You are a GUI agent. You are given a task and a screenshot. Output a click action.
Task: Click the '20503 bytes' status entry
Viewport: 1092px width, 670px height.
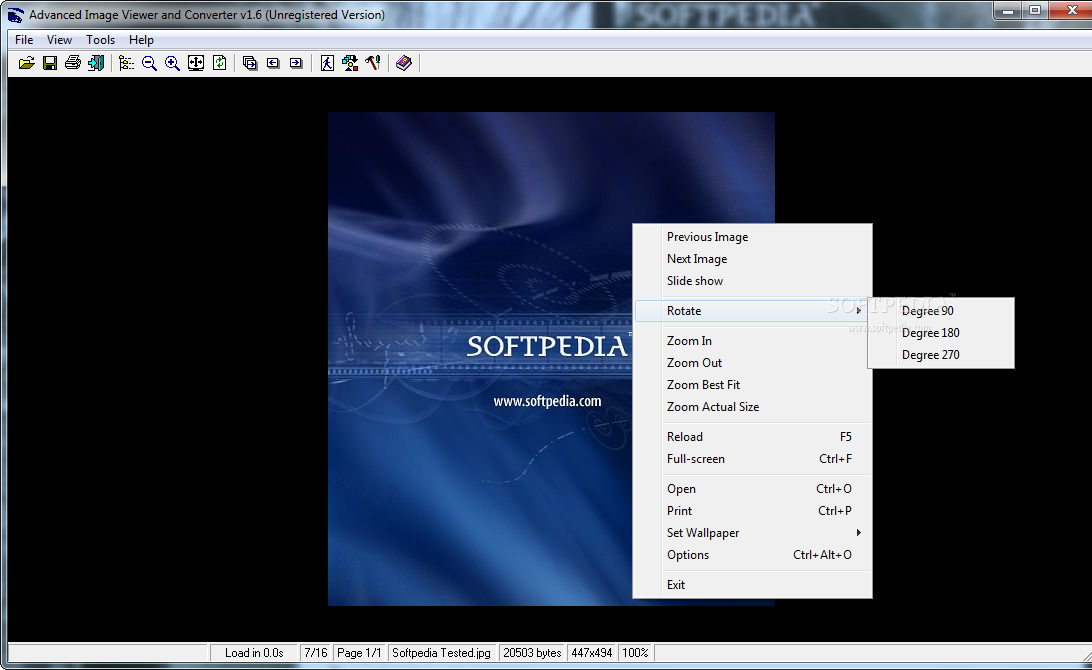tap(532, 653)
